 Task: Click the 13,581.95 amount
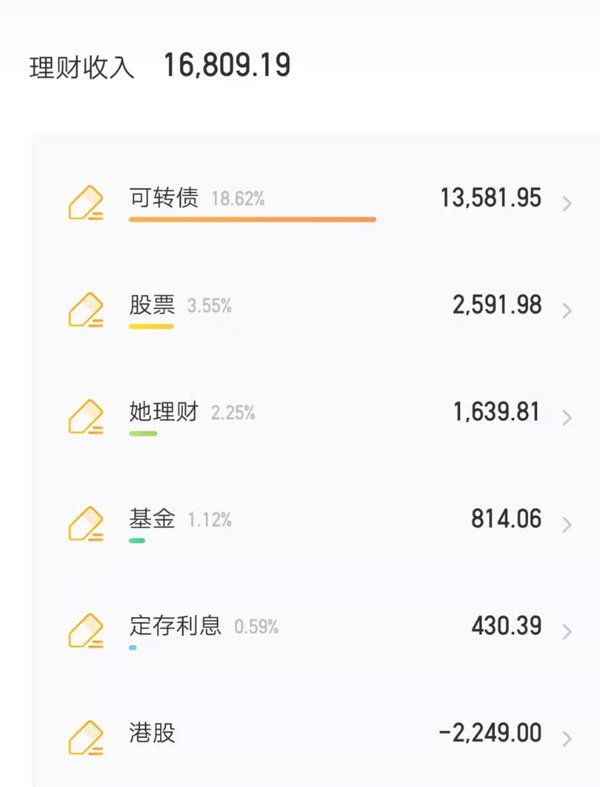pyautogui.click(x=491, y=198)
